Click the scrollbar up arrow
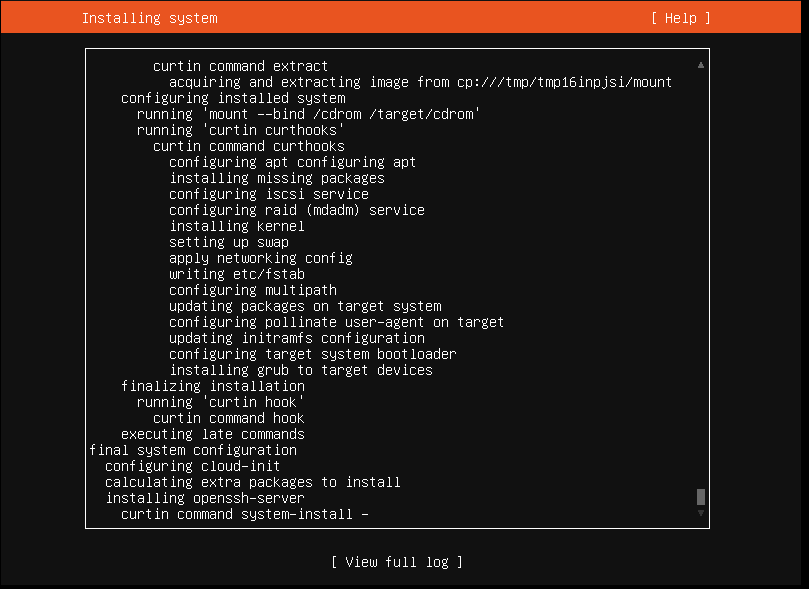 coord(701,65)
